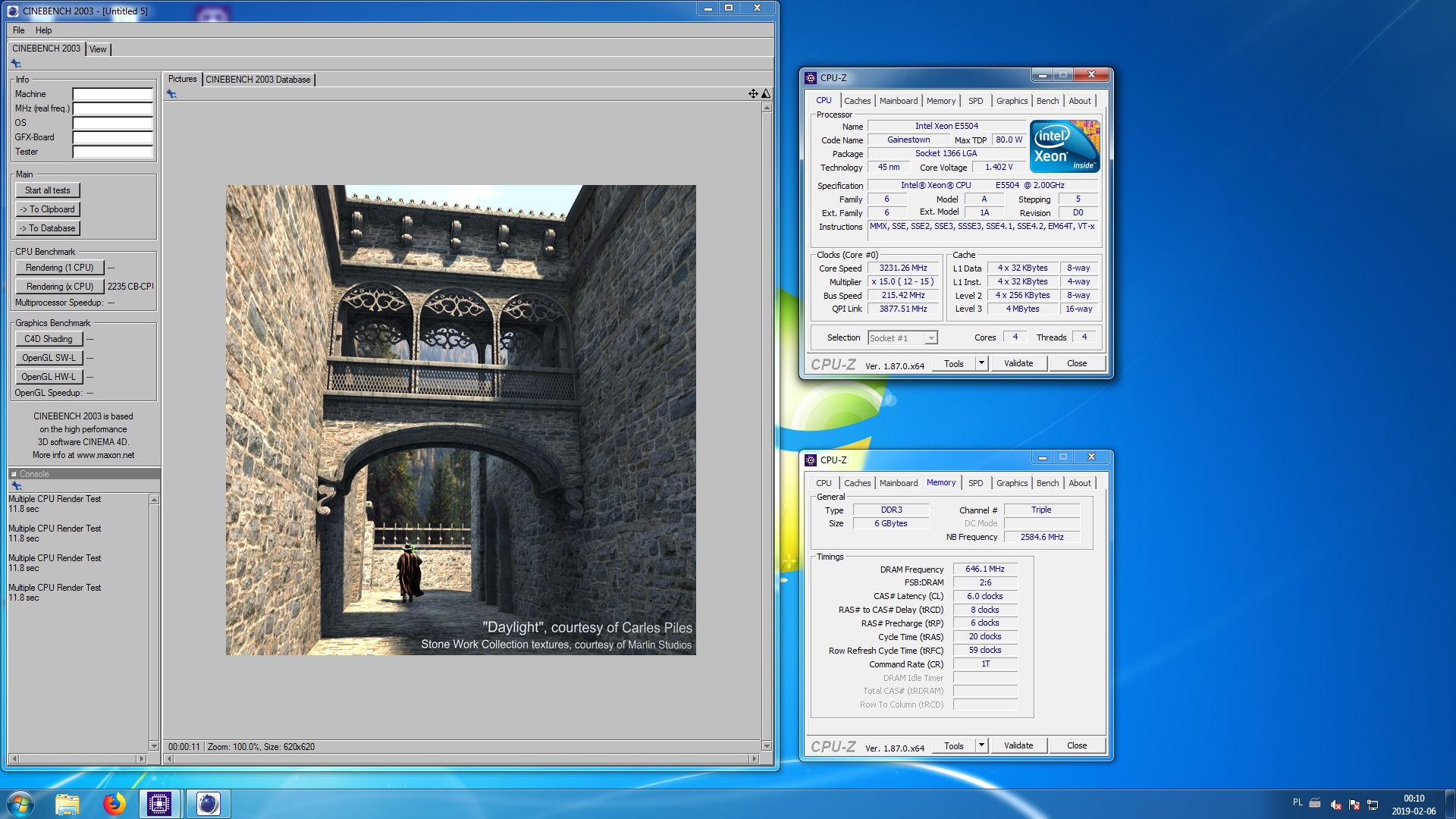
Task: Open Windows Explorer from the taskbar
Action: click(67, 804)
